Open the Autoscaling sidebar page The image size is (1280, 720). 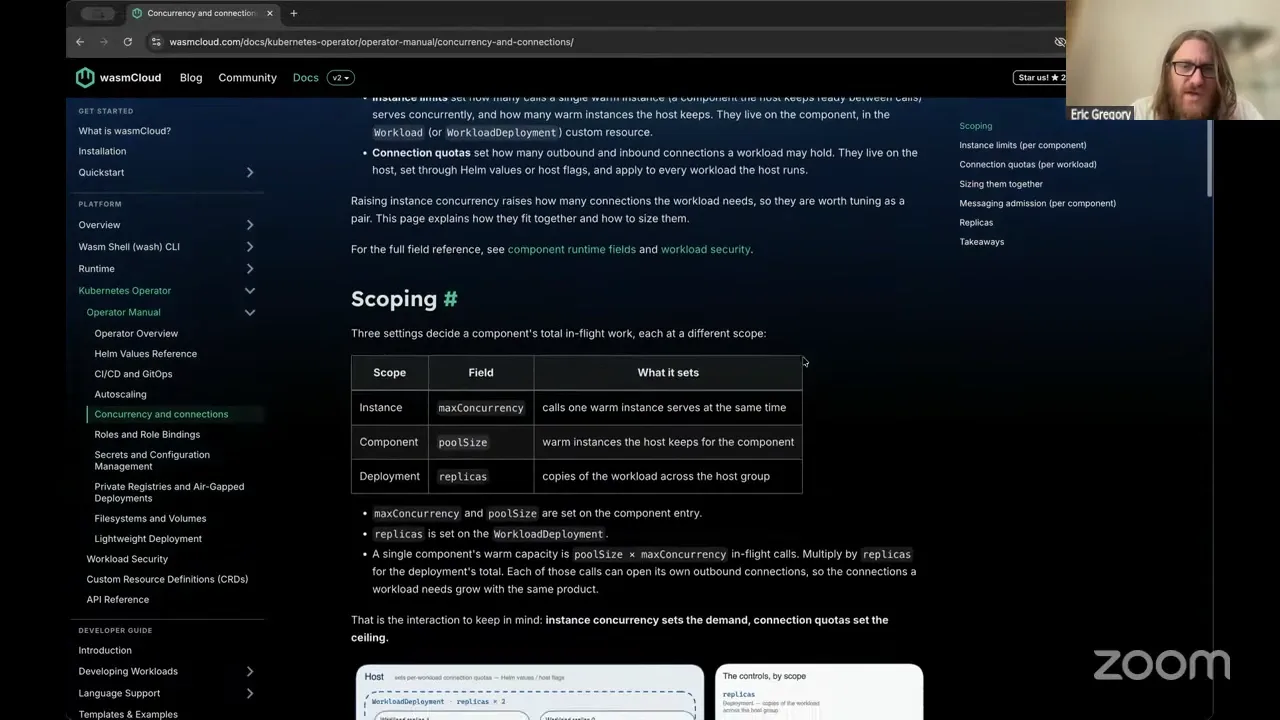pos(120,394)
